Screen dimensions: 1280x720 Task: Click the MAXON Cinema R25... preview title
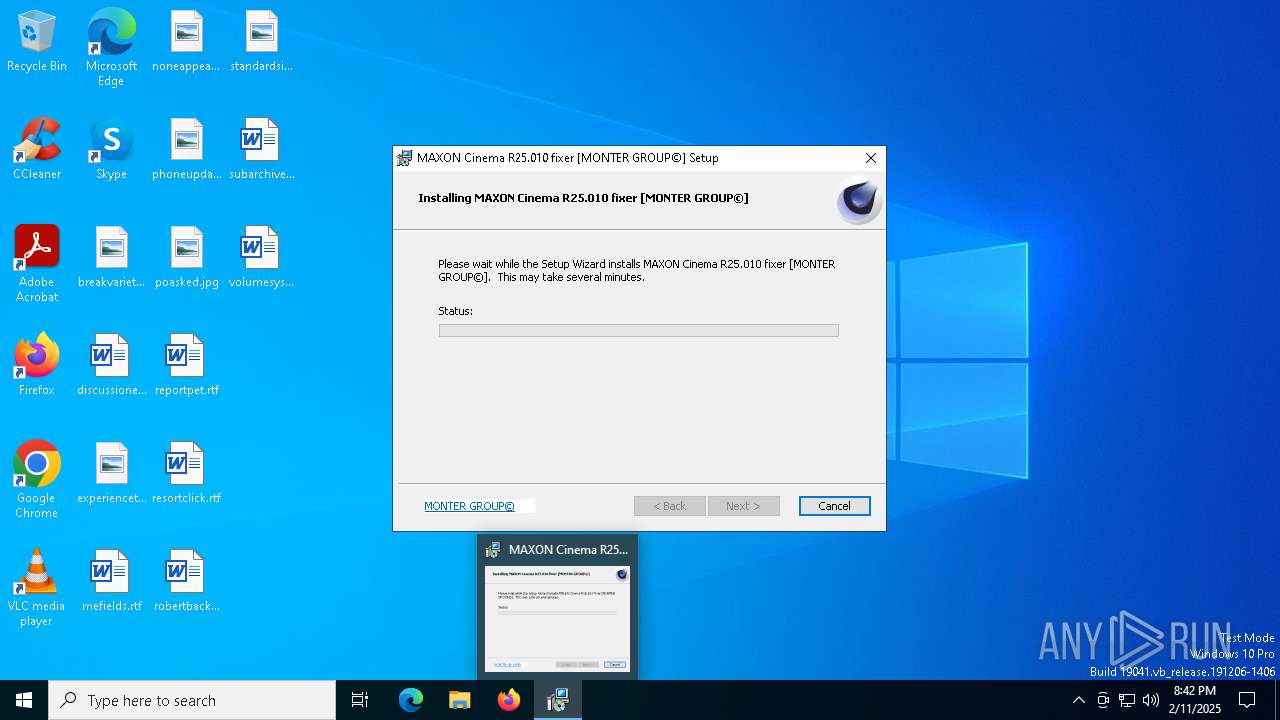pyautogui.click(x=568, y=549)
